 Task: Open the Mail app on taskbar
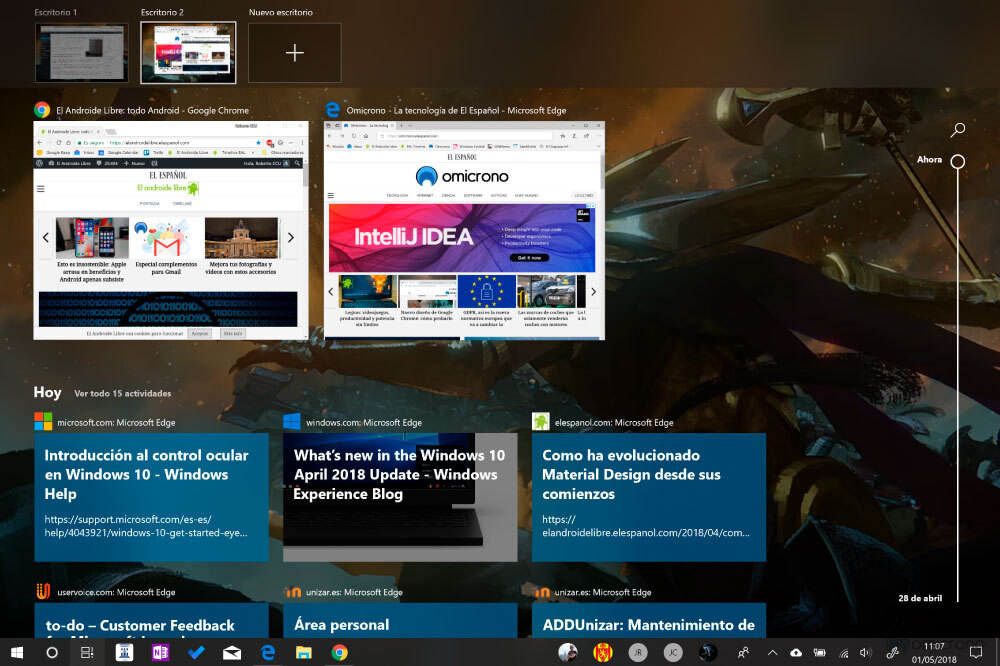click(232, 652)
